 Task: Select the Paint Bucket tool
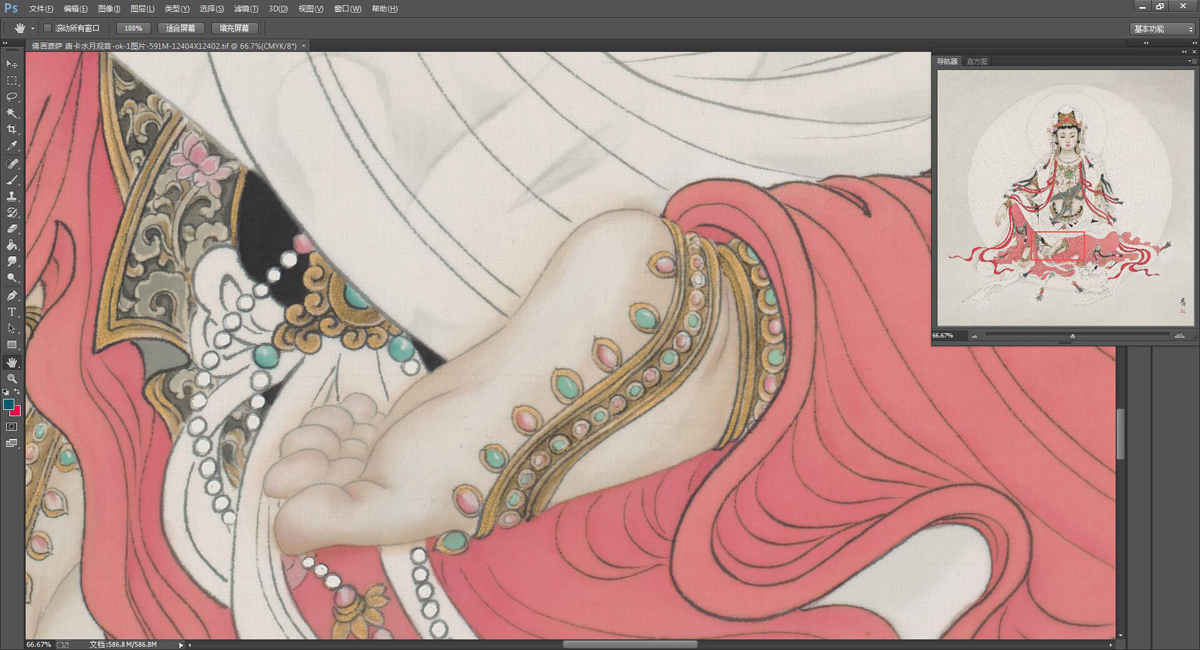pyautogui.click(x=12, y=245)
